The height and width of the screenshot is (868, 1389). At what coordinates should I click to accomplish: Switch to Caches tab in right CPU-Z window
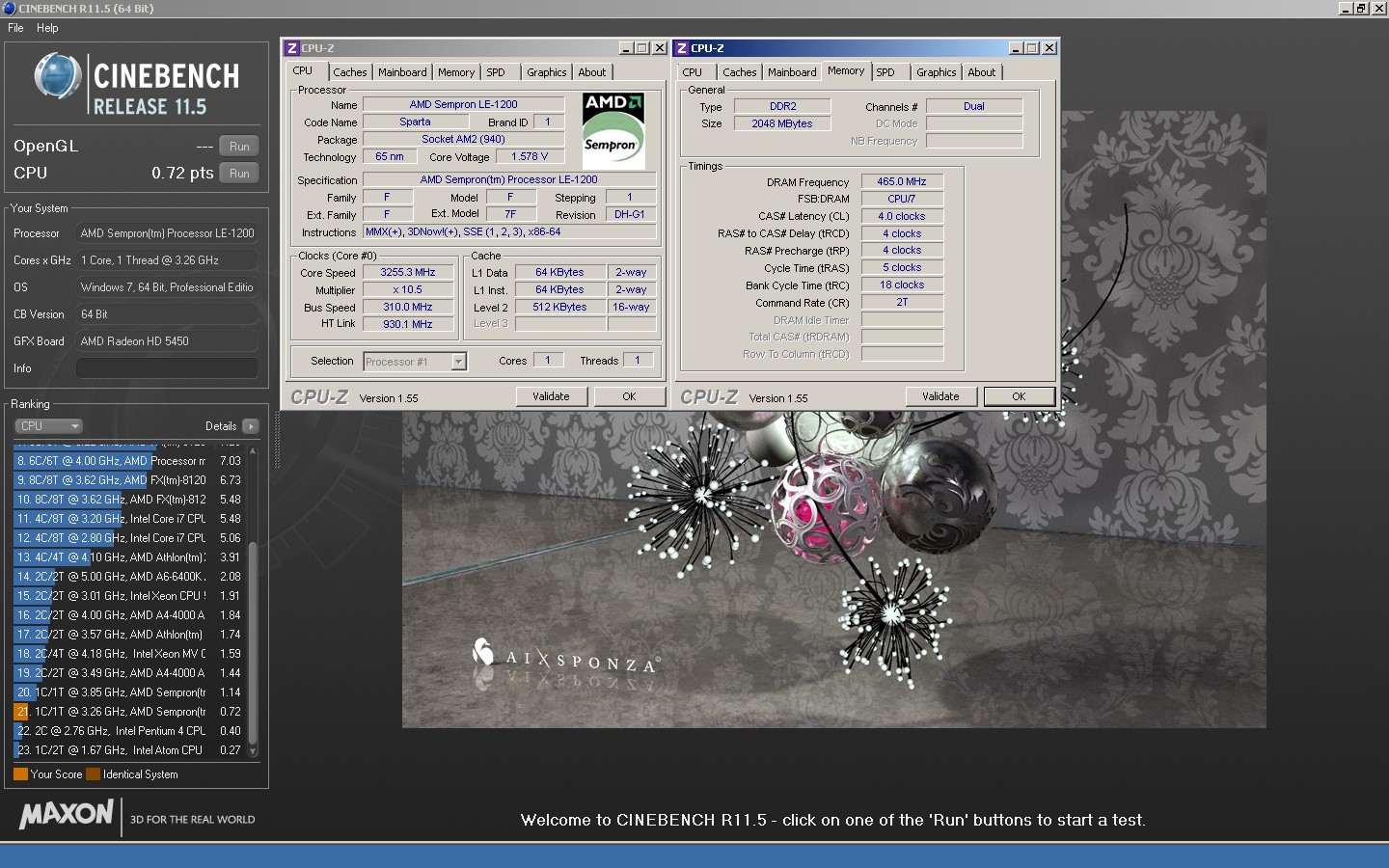pyautogui.click(x=739, y=72)
